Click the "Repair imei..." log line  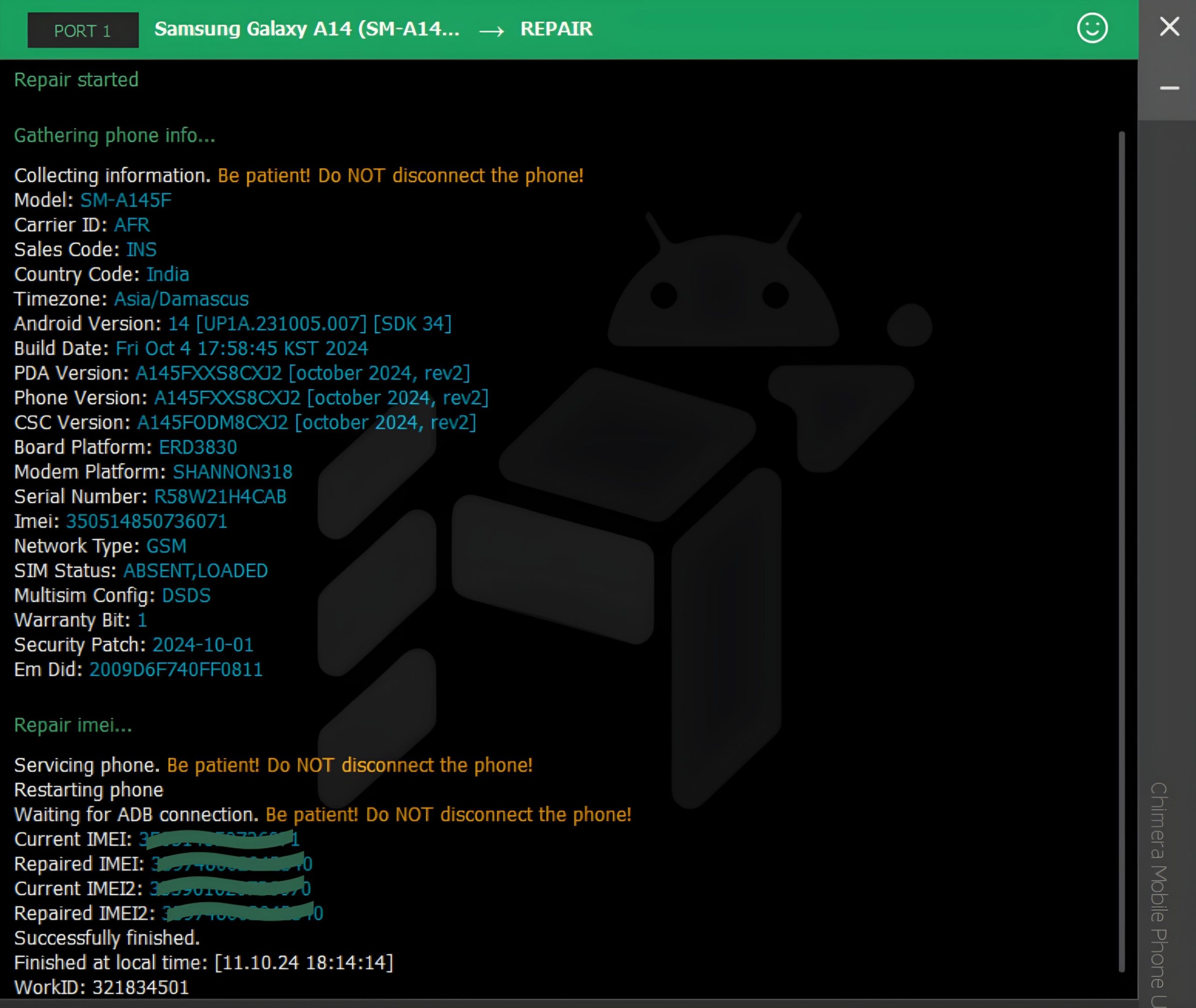tap(73, 725)
